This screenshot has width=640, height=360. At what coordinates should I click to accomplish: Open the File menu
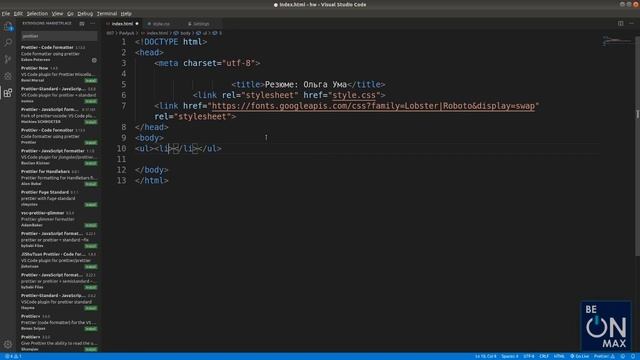click(6, 13)
